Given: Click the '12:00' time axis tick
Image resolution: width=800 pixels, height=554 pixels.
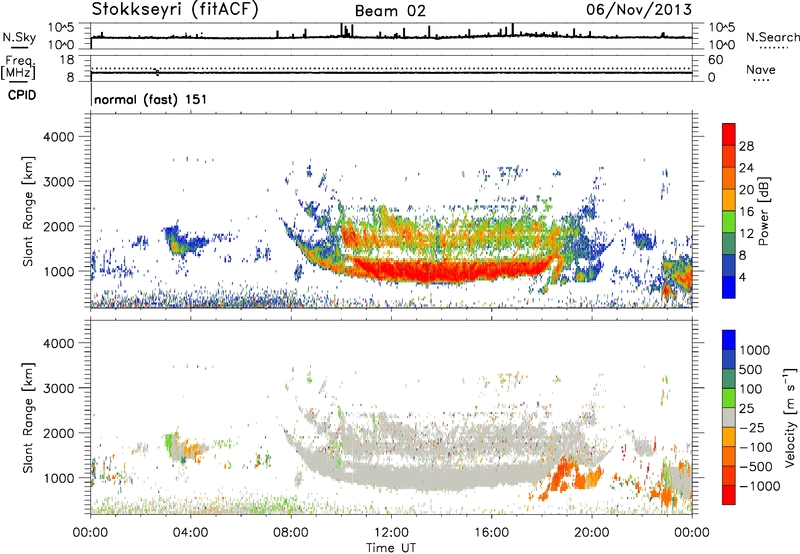Looking at the screenshot, I should tap(391, 533).
